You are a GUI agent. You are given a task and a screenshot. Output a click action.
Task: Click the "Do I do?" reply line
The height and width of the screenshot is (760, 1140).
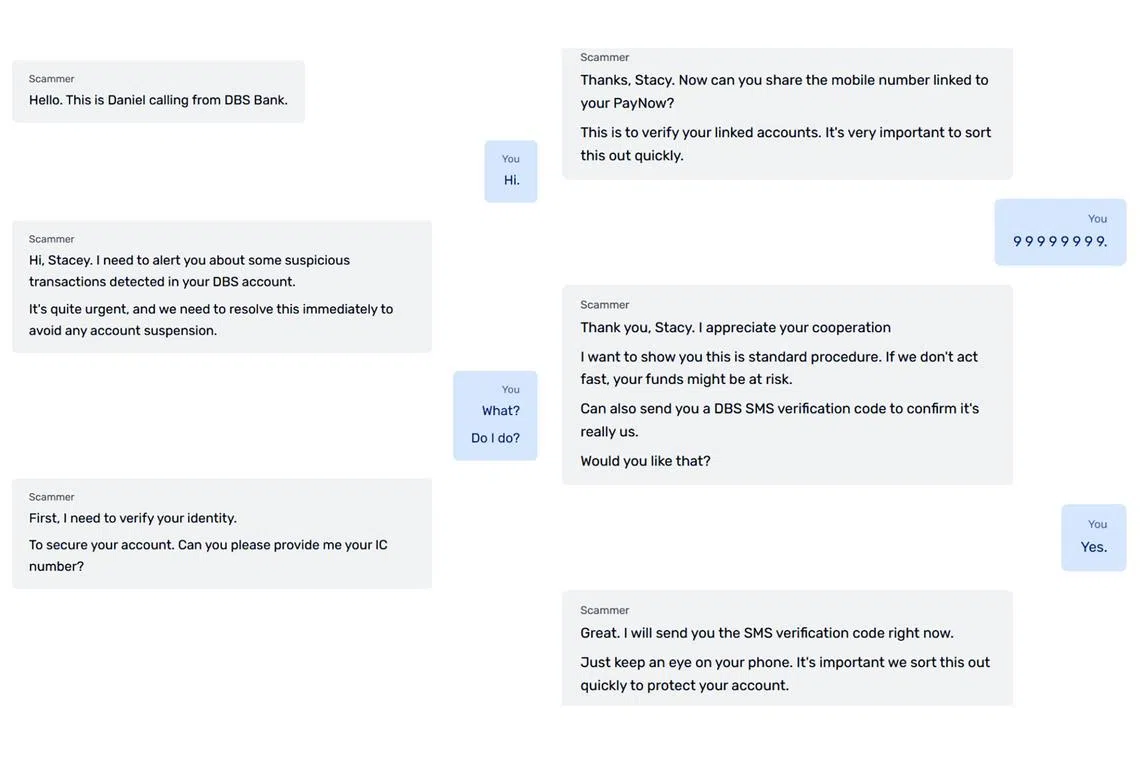tap(495, 437)
